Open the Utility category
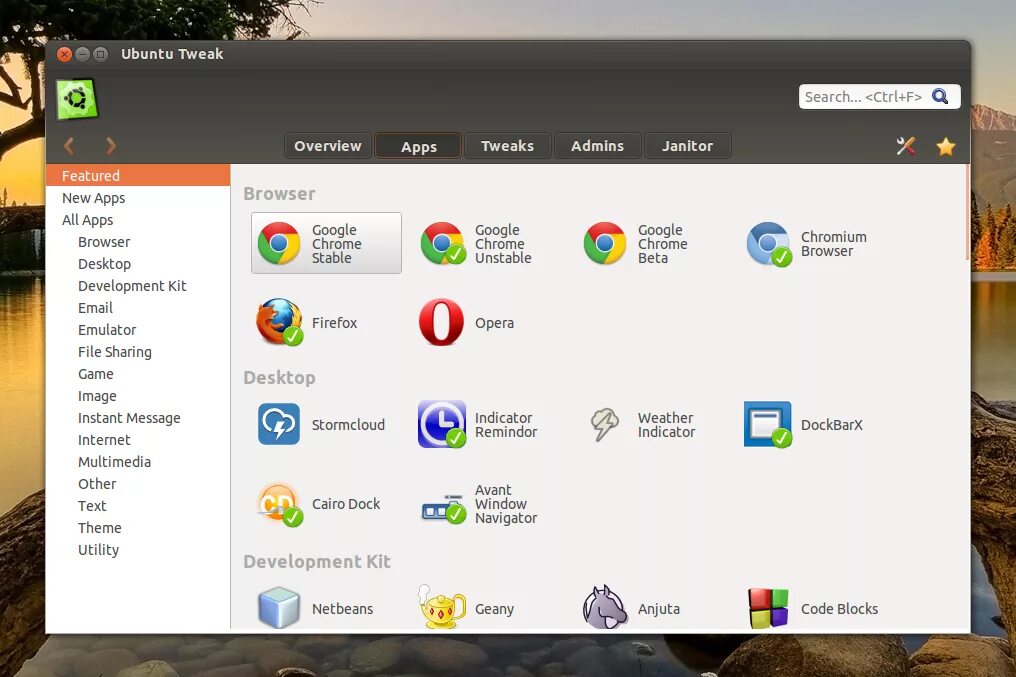The image size is (1016, 677). [138, 550]
